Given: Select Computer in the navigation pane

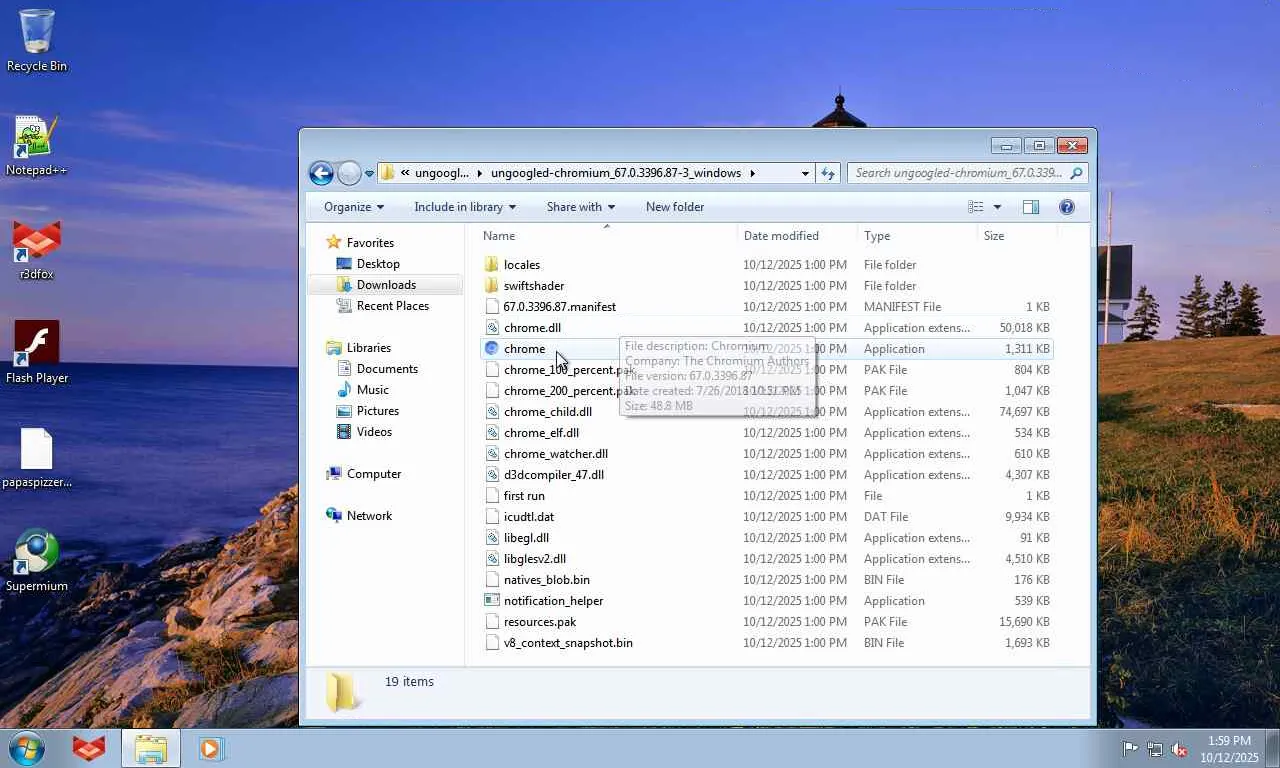Looking at the screenshot, I should [x=374, y=474].
